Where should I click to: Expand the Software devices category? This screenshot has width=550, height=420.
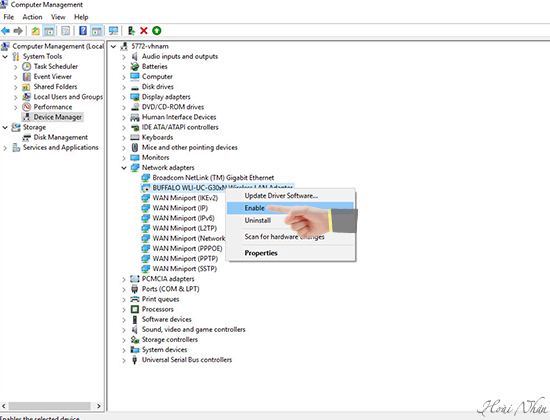(x=124, y=320)
